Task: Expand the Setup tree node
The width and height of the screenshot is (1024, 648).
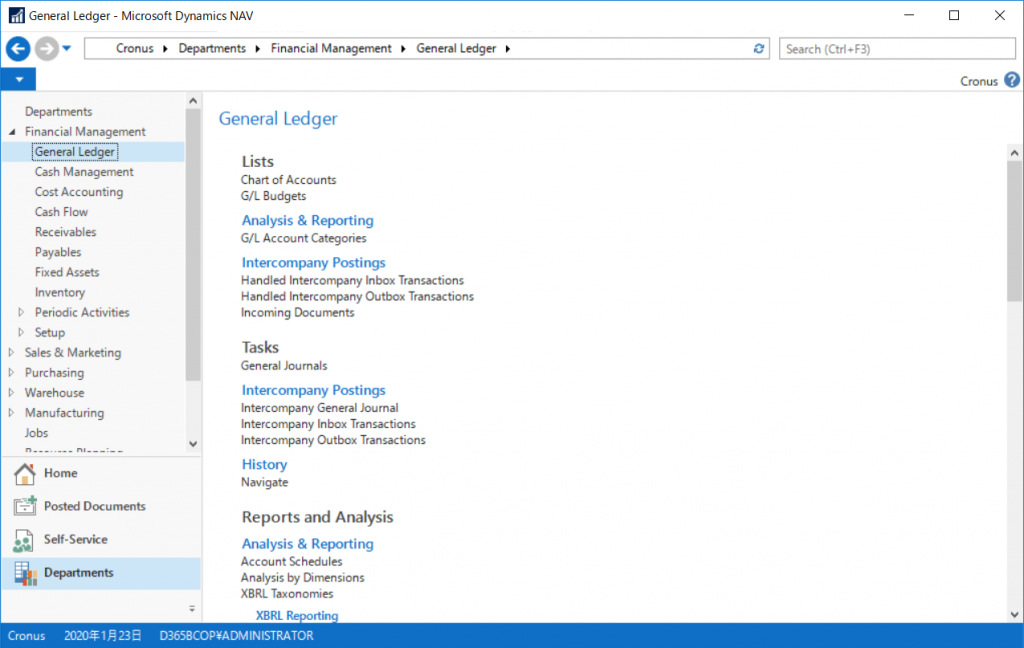Action: tap(22, 332)
